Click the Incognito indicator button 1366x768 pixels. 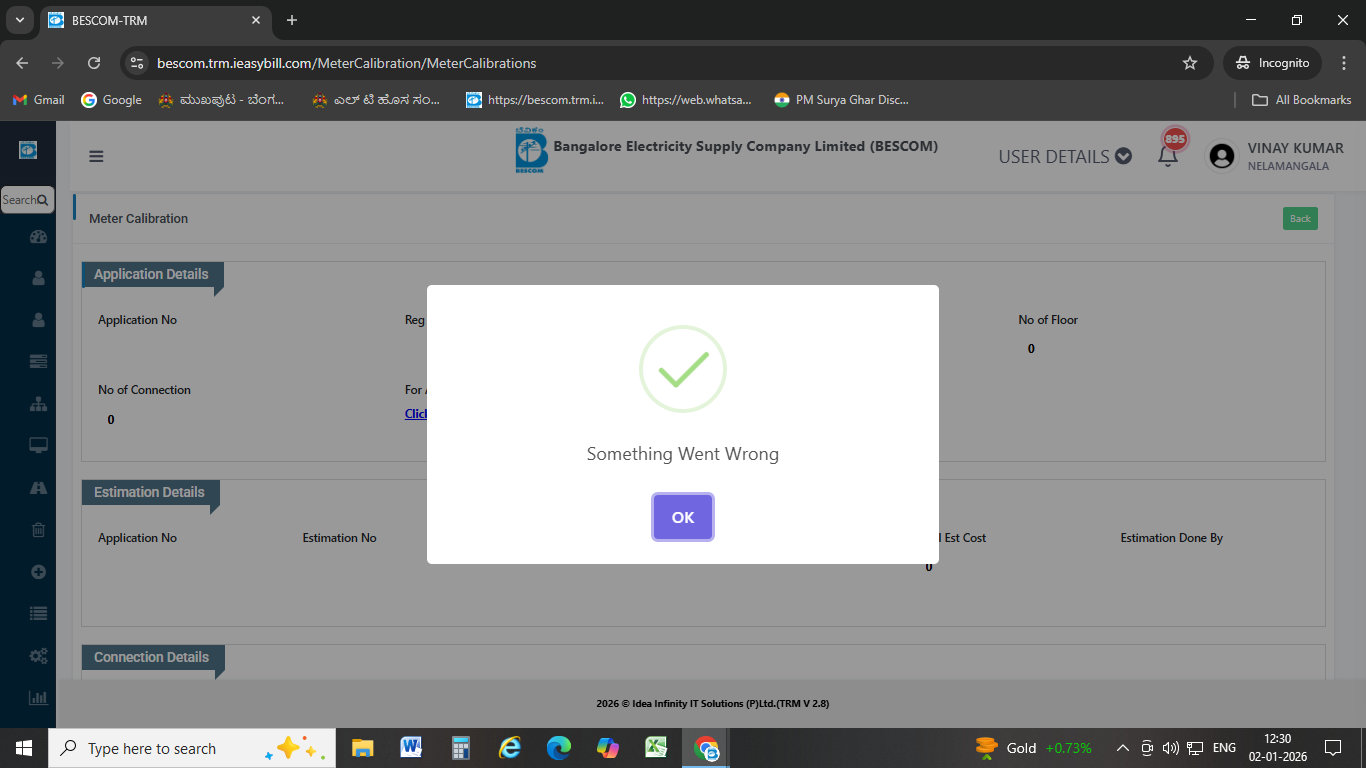(x=1272, y=63)
